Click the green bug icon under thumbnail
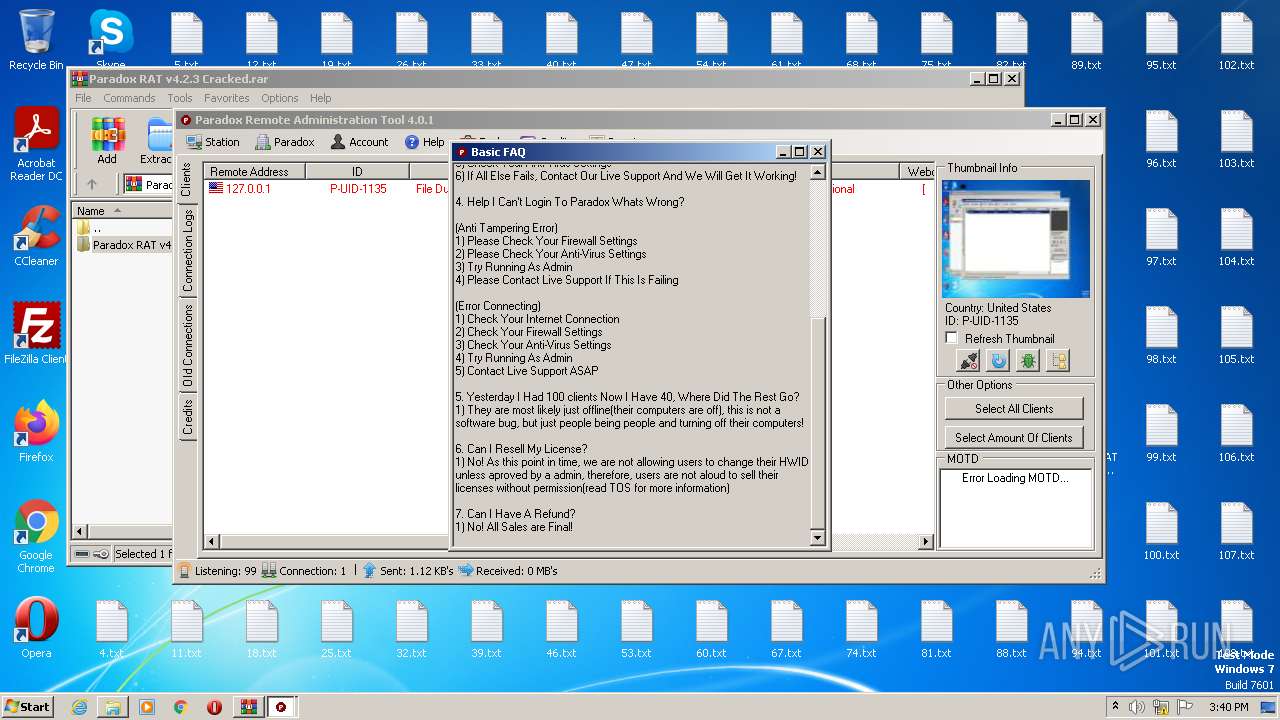Image resolution: width=1280 pixels, height=720 pixels. [x=1028, y=361]
